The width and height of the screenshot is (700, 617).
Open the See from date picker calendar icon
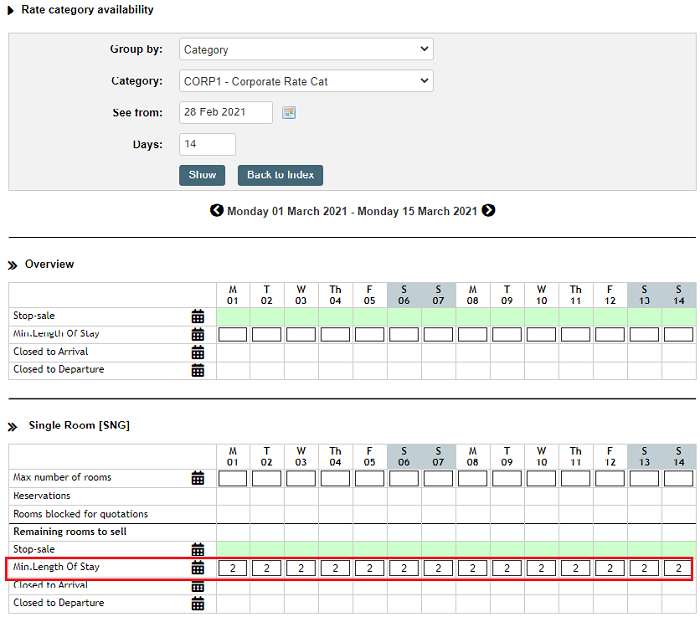[289, 113]
